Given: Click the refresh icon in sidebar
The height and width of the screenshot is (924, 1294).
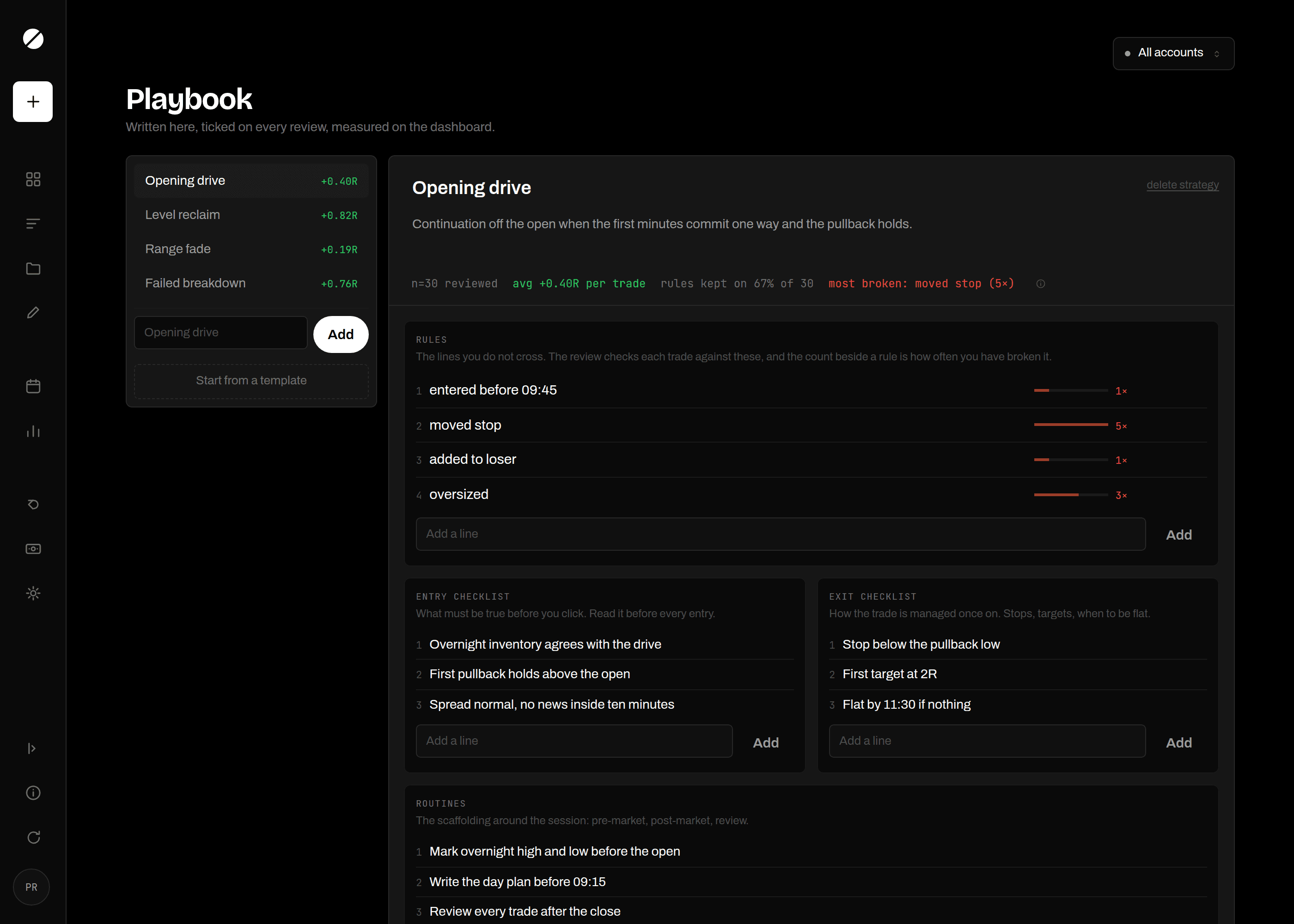Looking at the screenshot, I should pyautogui.click(x=33, y=837).
